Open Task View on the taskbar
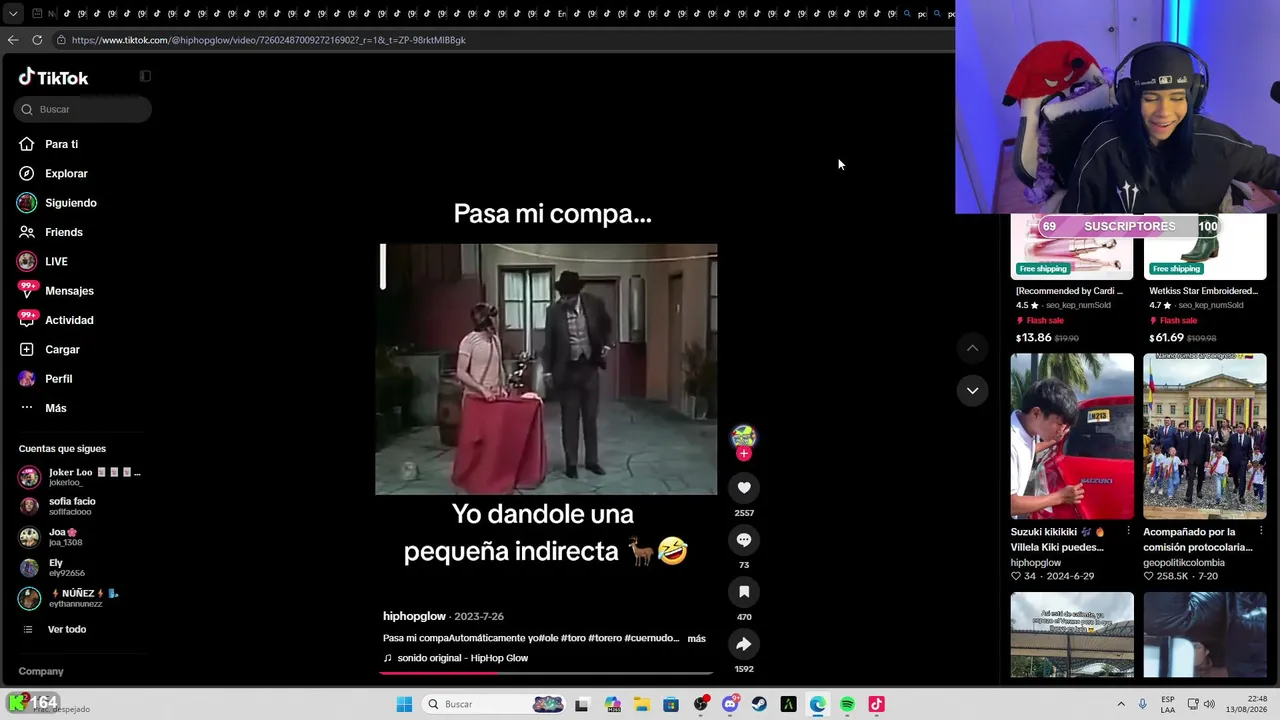 [582, 704]
